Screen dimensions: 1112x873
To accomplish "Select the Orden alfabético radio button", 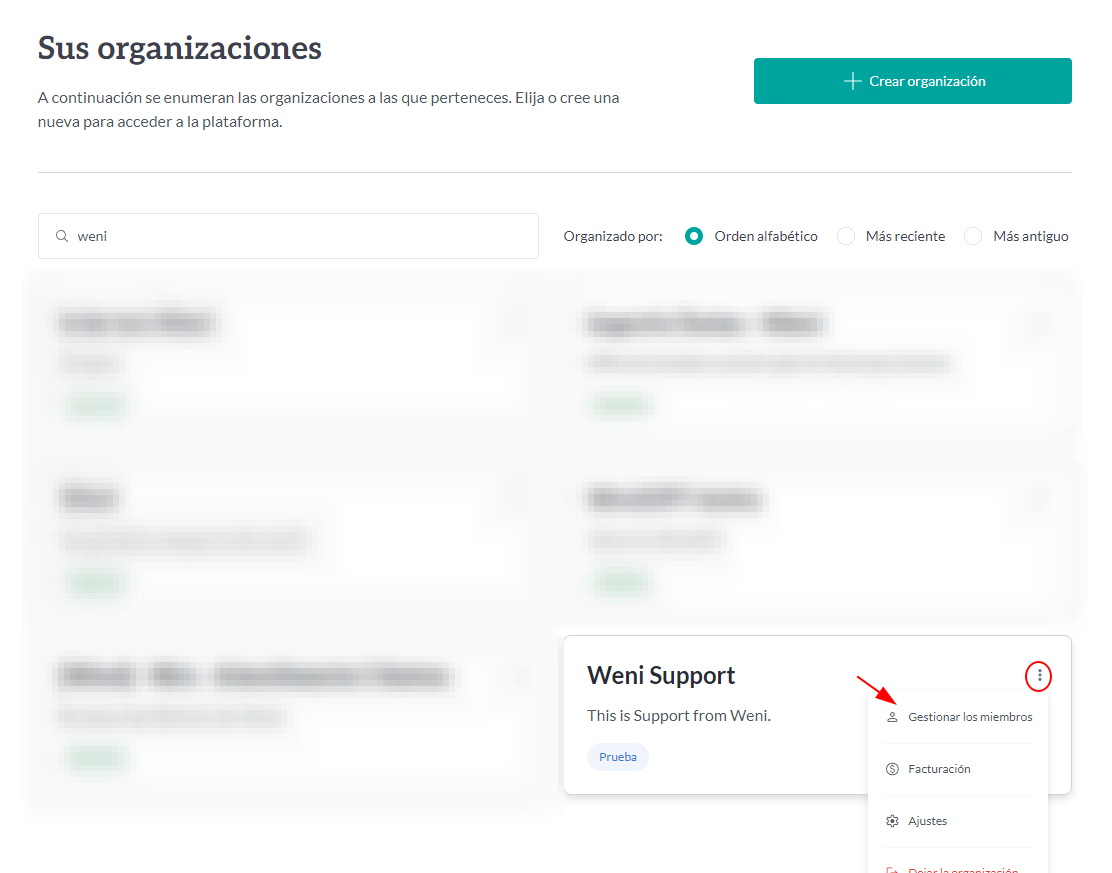I will (x=694, y=236).
